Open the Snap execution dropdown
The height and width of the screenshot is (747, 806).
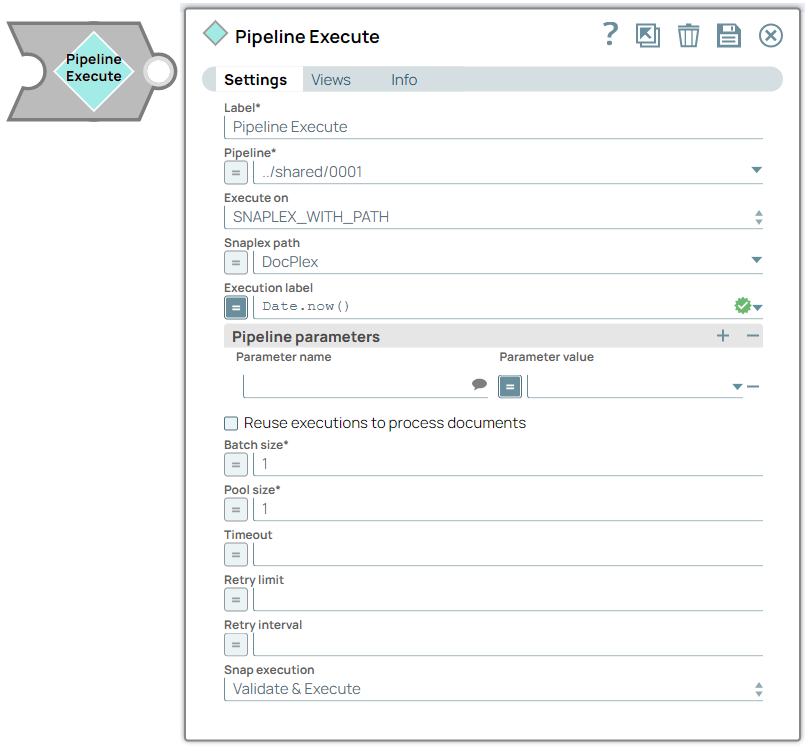point(758,689)
